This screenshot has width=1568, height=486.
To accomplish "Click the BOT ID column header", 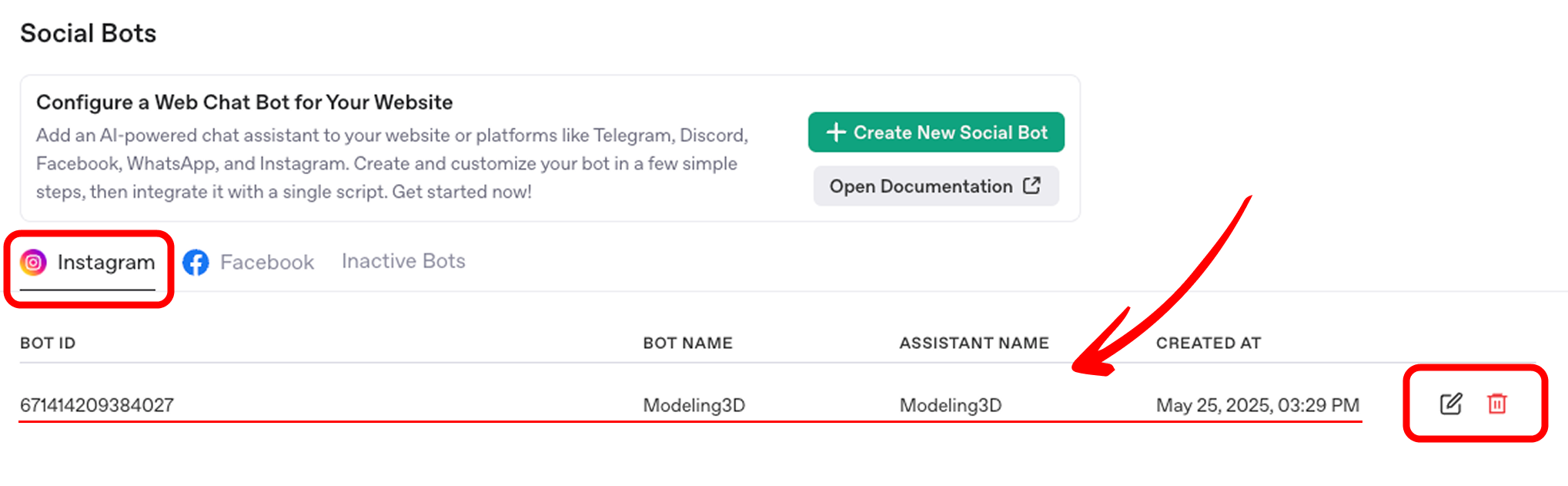I will [x=48, y=344].
